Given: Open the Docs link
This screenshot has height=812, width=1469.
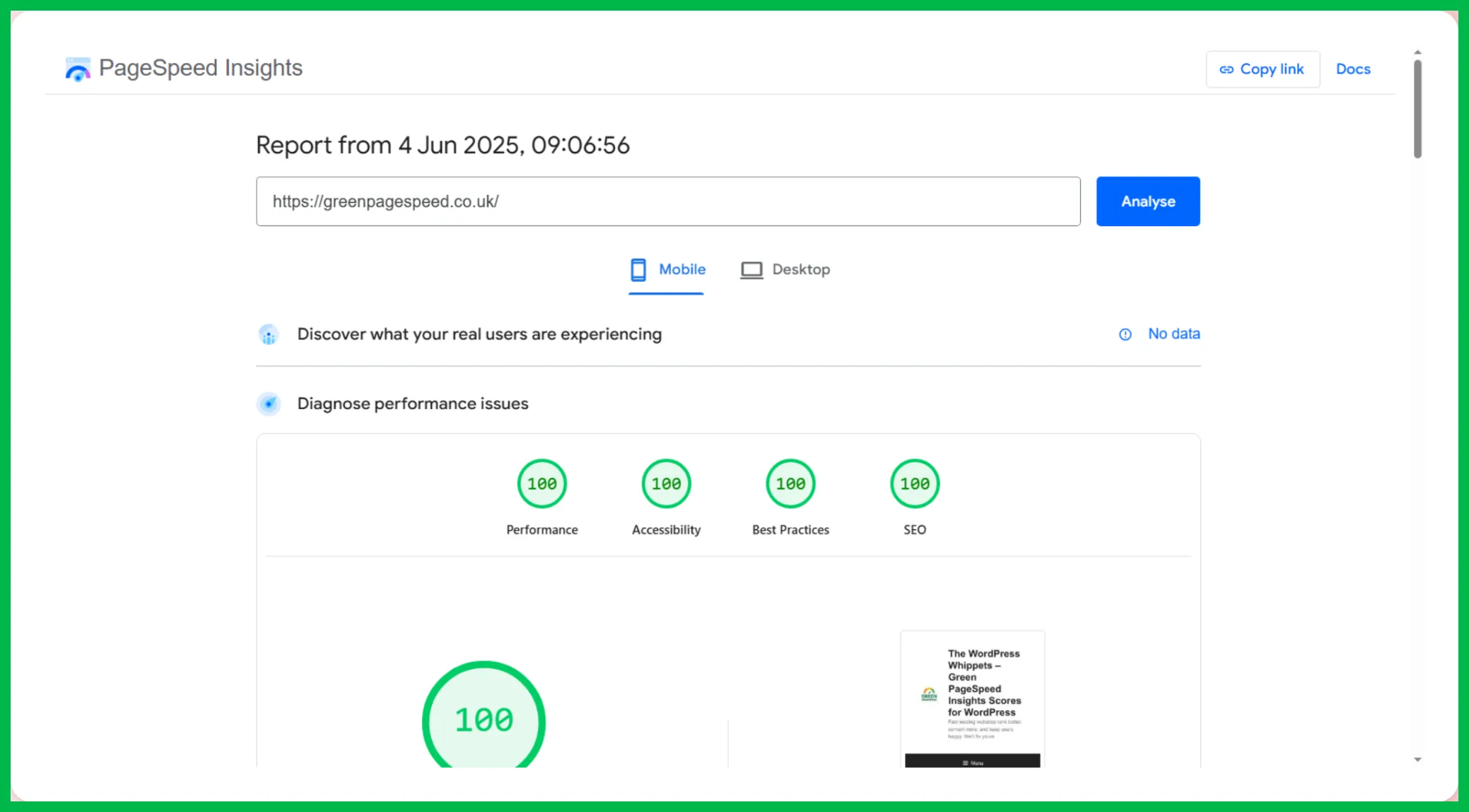Looking at the screenshot, I should (x=1352, y=69).
